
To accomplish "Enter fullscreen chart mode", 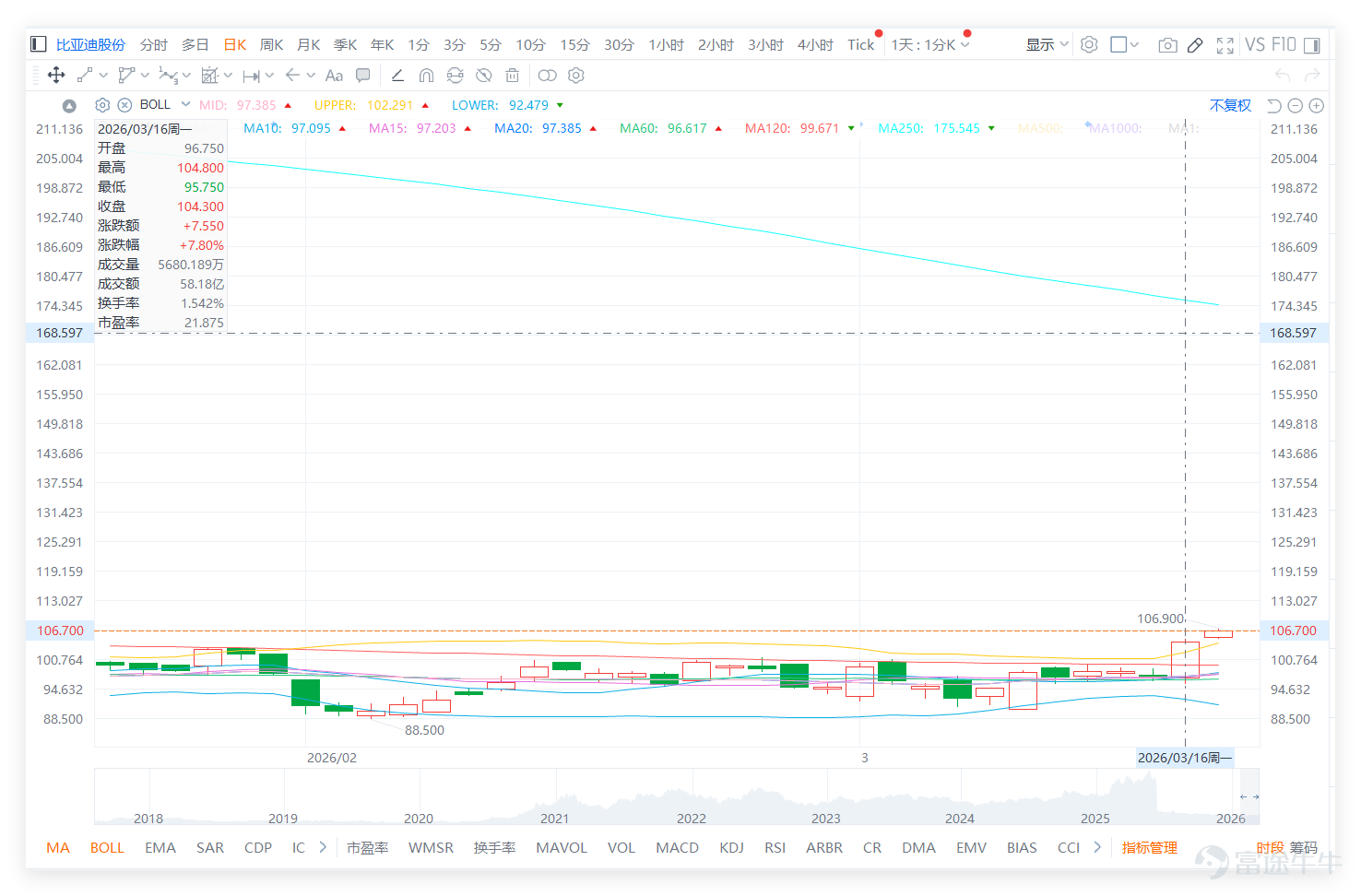I will [x=1225, y=45].
